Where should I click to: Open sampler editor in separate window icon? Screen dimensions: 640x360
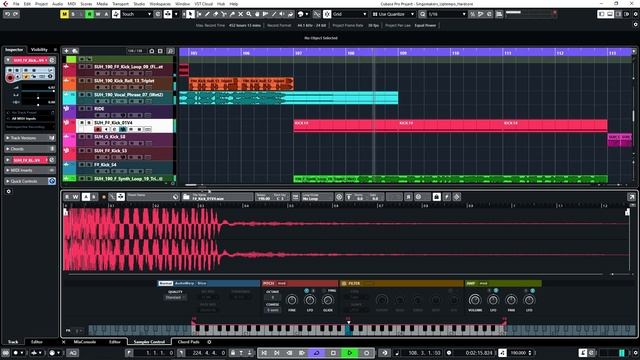coord(631,197)
